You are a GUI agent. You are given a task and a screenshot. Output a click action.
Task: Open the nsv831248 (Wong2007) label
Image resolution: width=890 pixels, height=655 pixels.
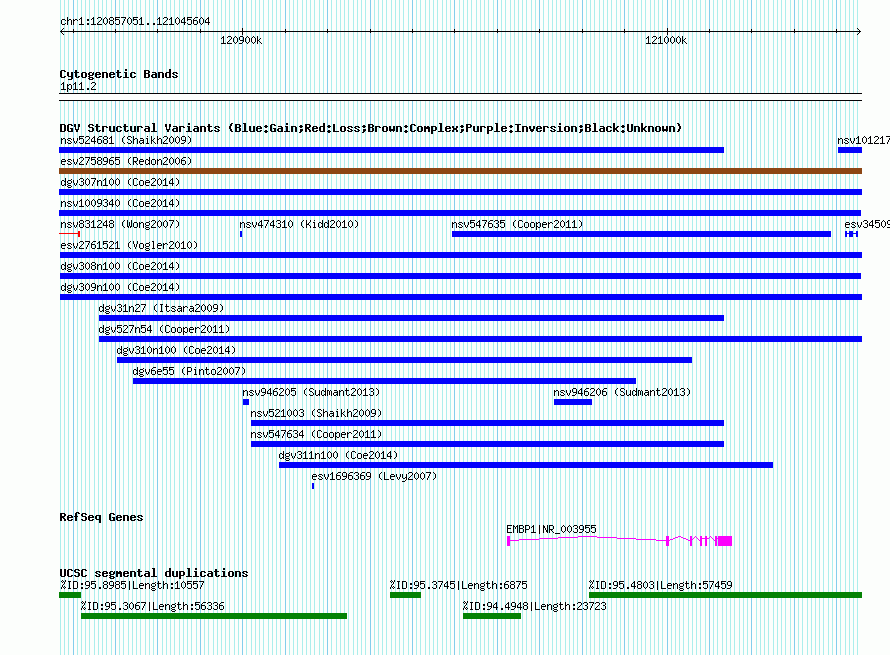click(x=120, y=224)
